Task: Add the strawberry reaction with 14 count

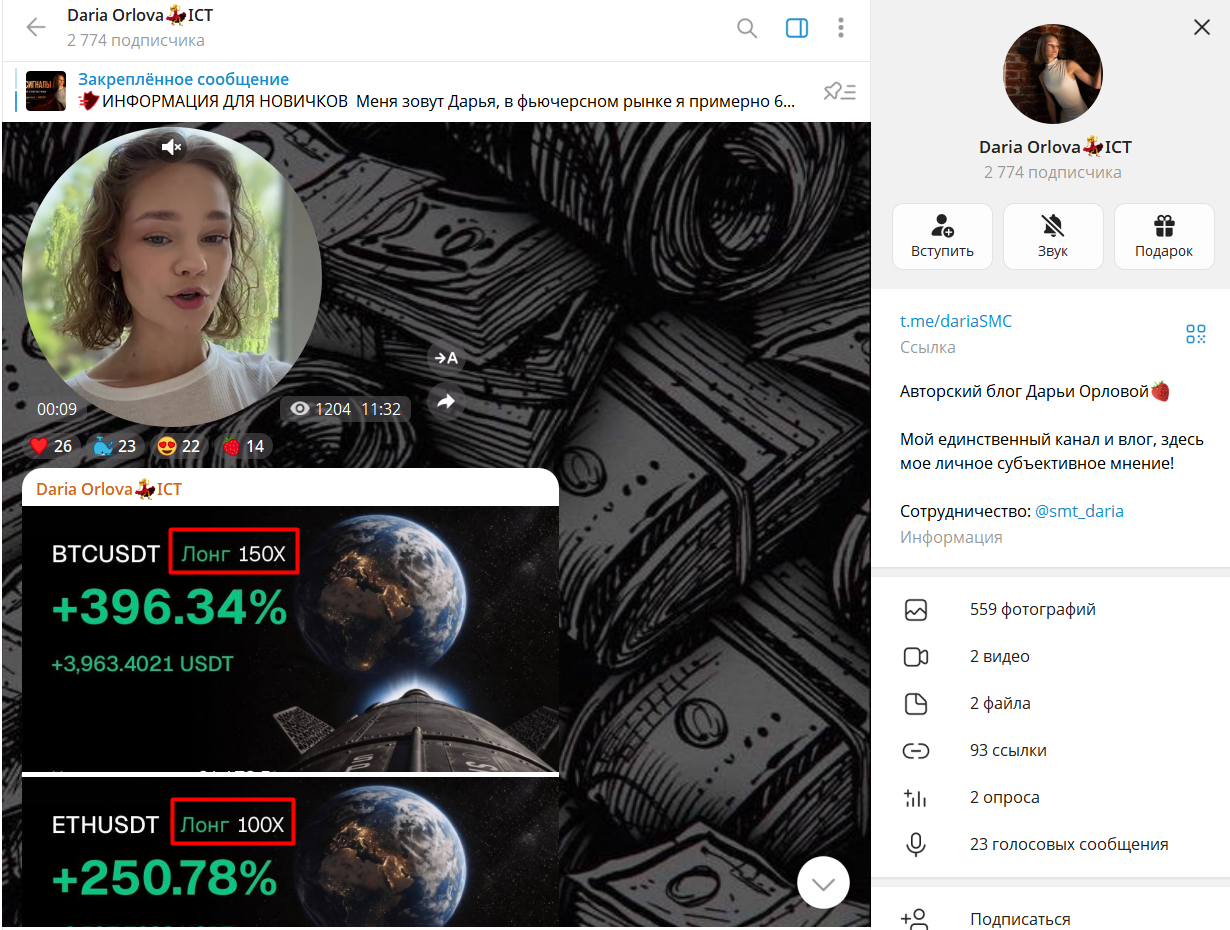Action: [x=243, y=446]
